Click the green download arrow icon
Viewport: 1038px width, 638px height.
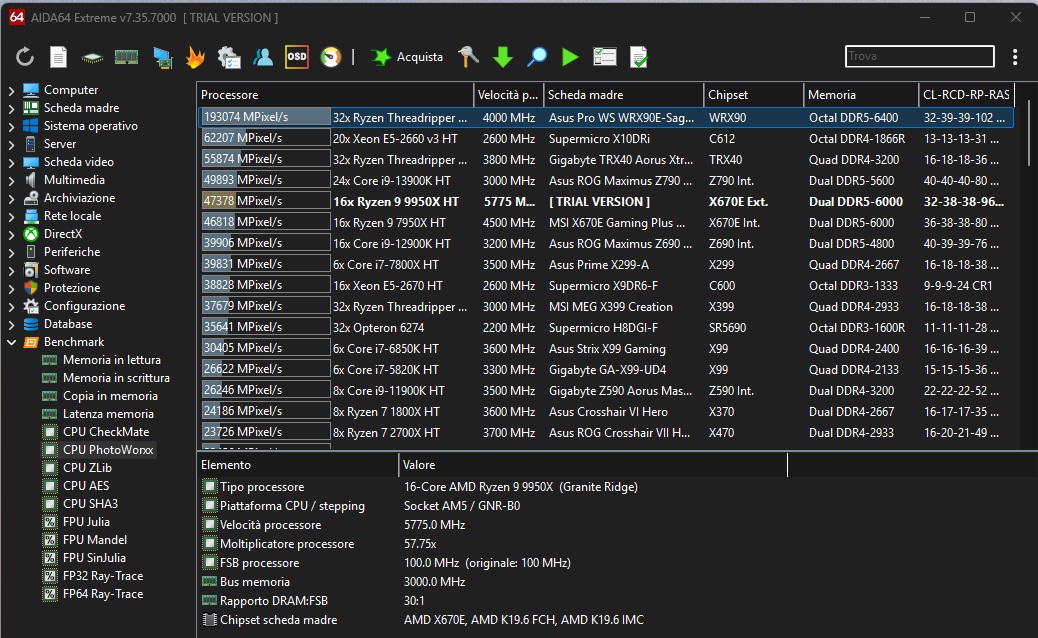pyautogui.click(x=503, y=57)
